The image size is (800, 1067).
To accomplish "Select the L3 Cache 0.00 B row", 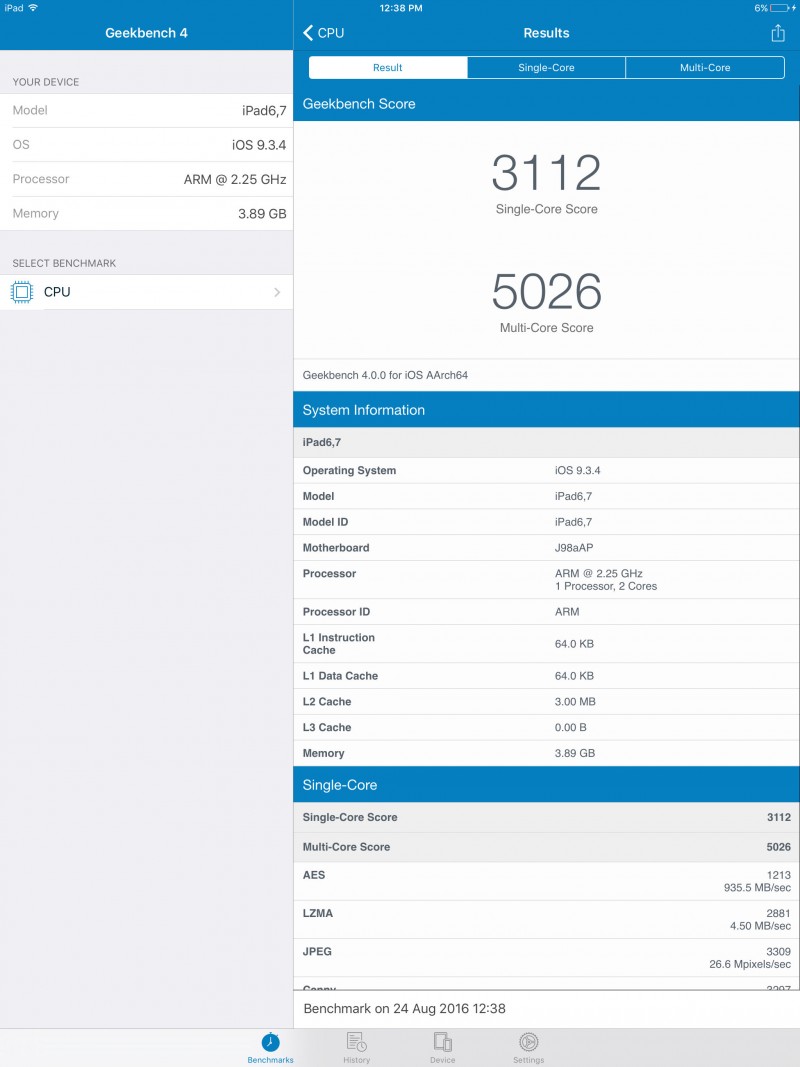I will pos(546,727).
